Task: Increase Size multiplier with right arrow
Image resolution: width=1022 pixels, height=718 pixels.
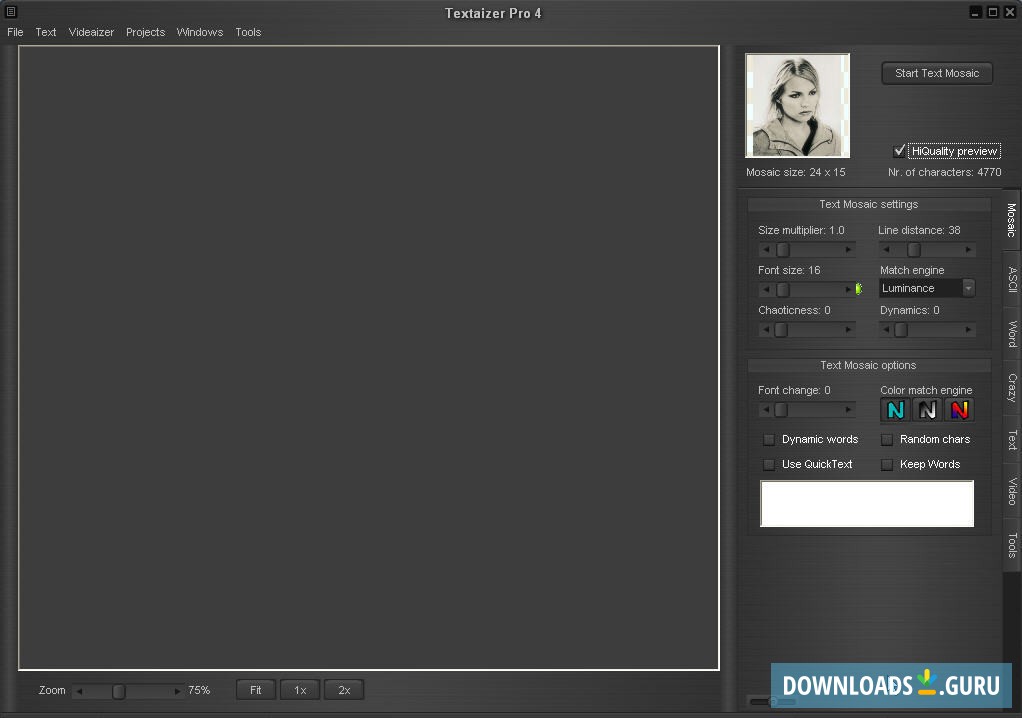Action: [848, 250]
